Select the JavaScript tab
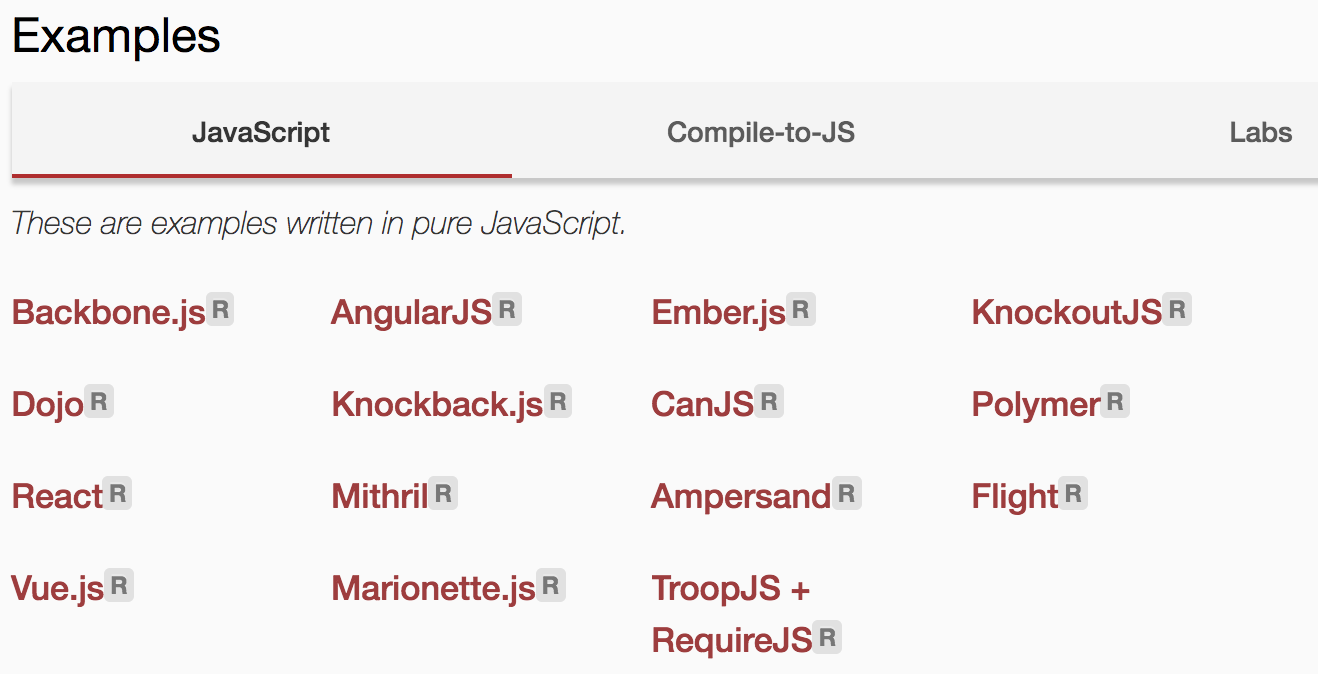This screenshot has height=674, width=1318. pos(261,131)
